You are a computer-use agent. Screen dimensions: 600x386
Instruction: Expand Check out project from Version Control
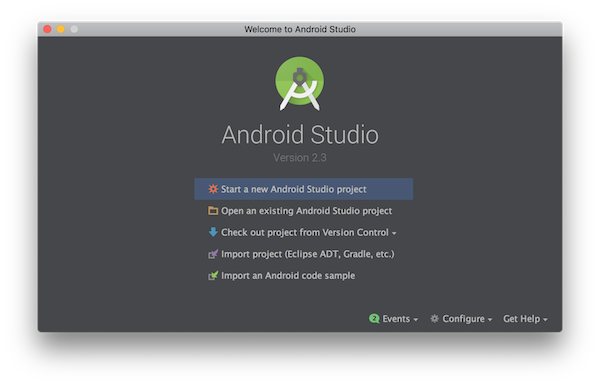pyautogui.click(x=303, y=232)
